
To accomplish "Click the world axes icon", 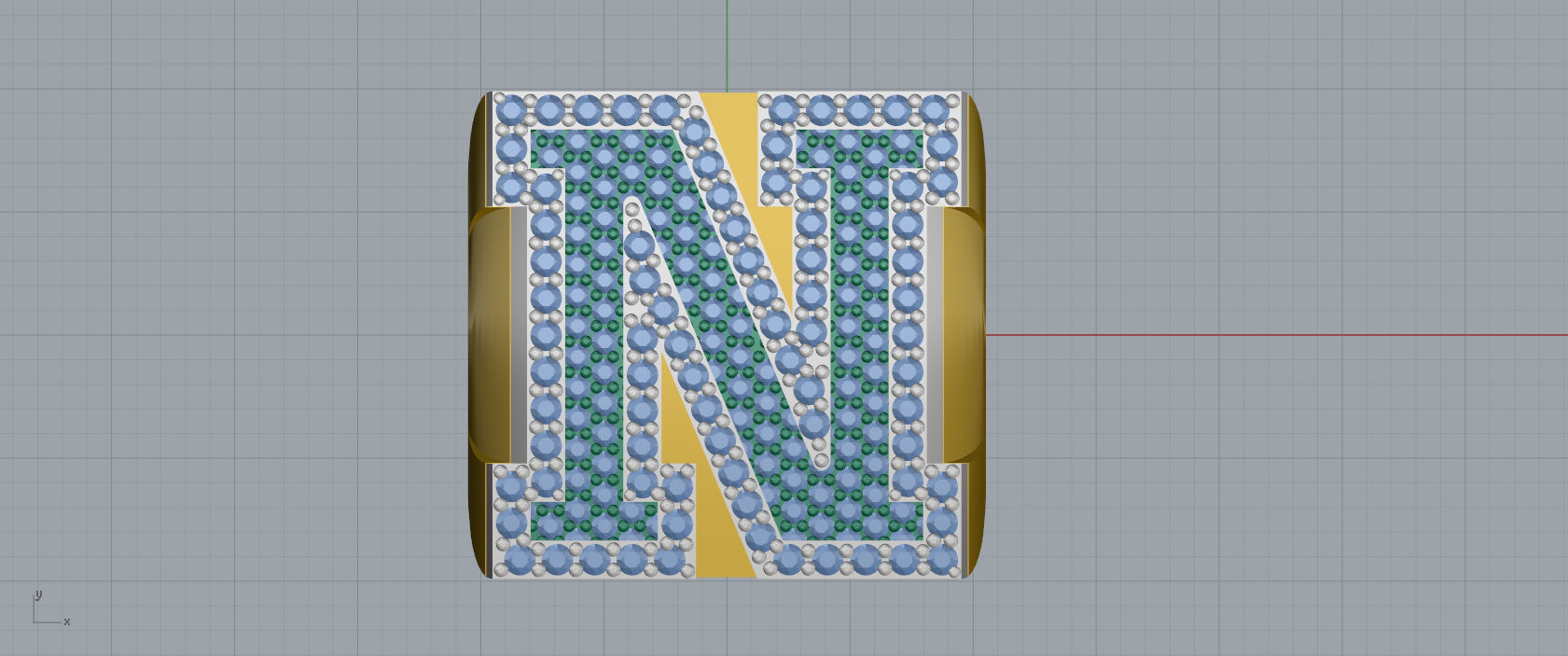I will coord(51,608).
